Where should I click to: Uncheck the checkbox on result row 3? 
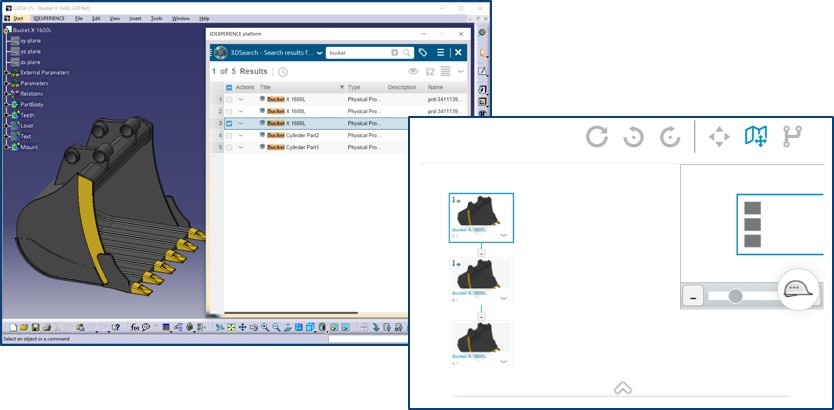pyautogui.click(x=229, y=123)
